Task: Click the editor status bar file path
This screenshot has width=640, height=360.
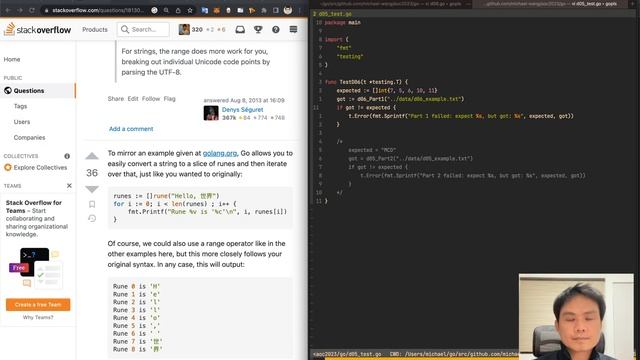Action: 347,354
